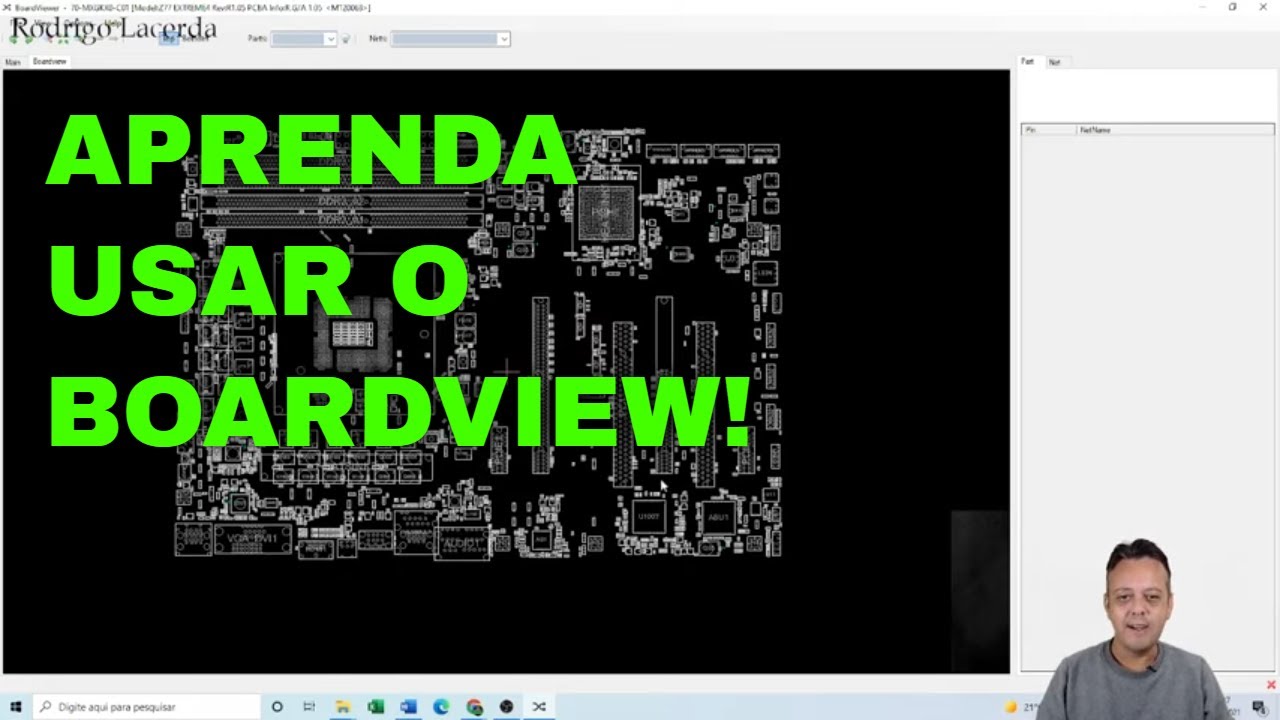Open Google Chrome from the taskbar

click(474, 707)
